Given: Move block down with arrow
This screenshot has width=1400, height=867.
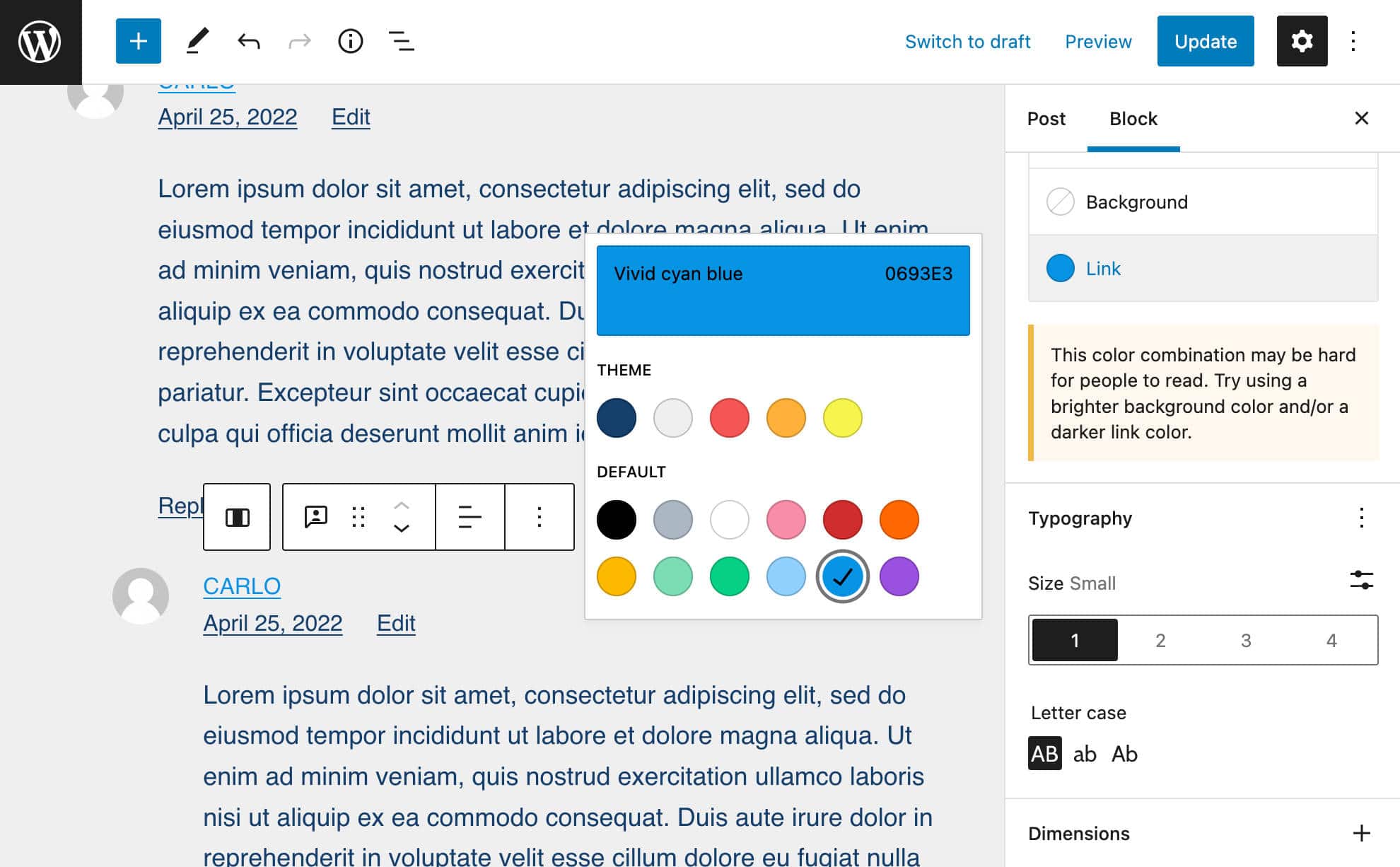Looking at the screenshot, I should click(402, 529).
